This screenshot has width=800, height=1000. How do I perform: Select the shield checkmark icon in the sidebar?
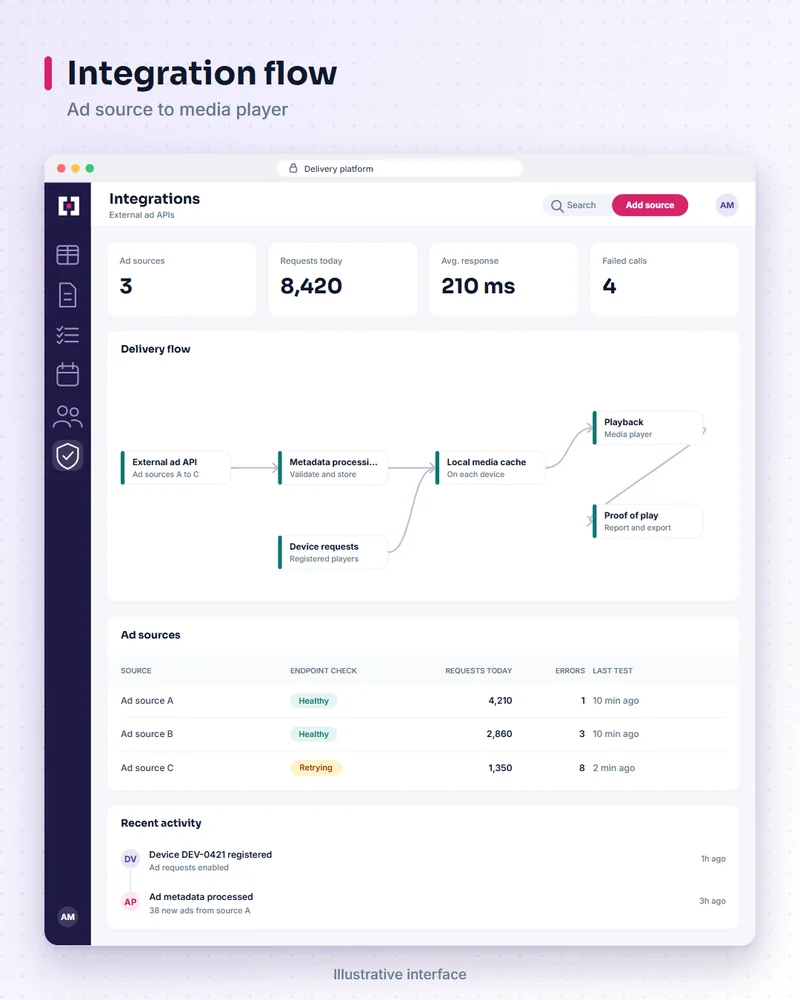tap(68, 455)
